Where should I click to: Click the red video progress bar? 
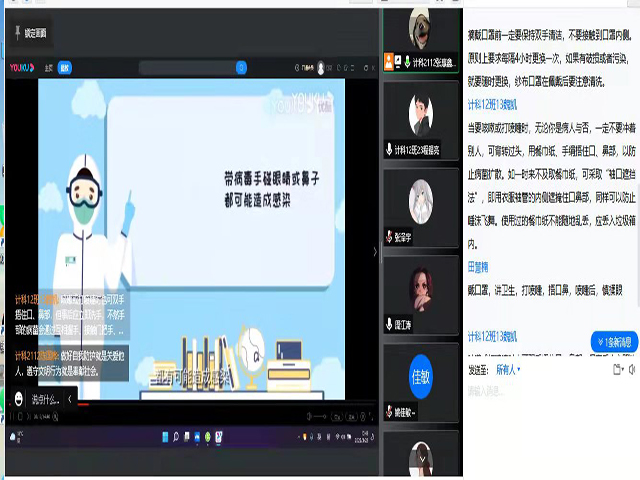coord(83,404)
